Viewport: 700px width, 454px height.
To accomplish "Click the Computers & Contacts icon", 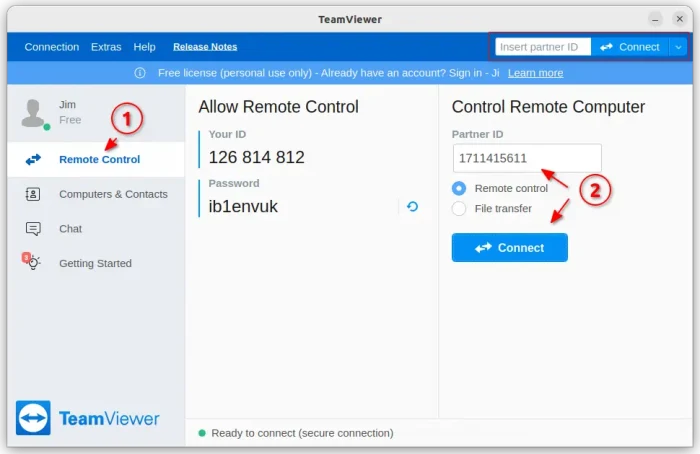I will (x=33, y=194).
